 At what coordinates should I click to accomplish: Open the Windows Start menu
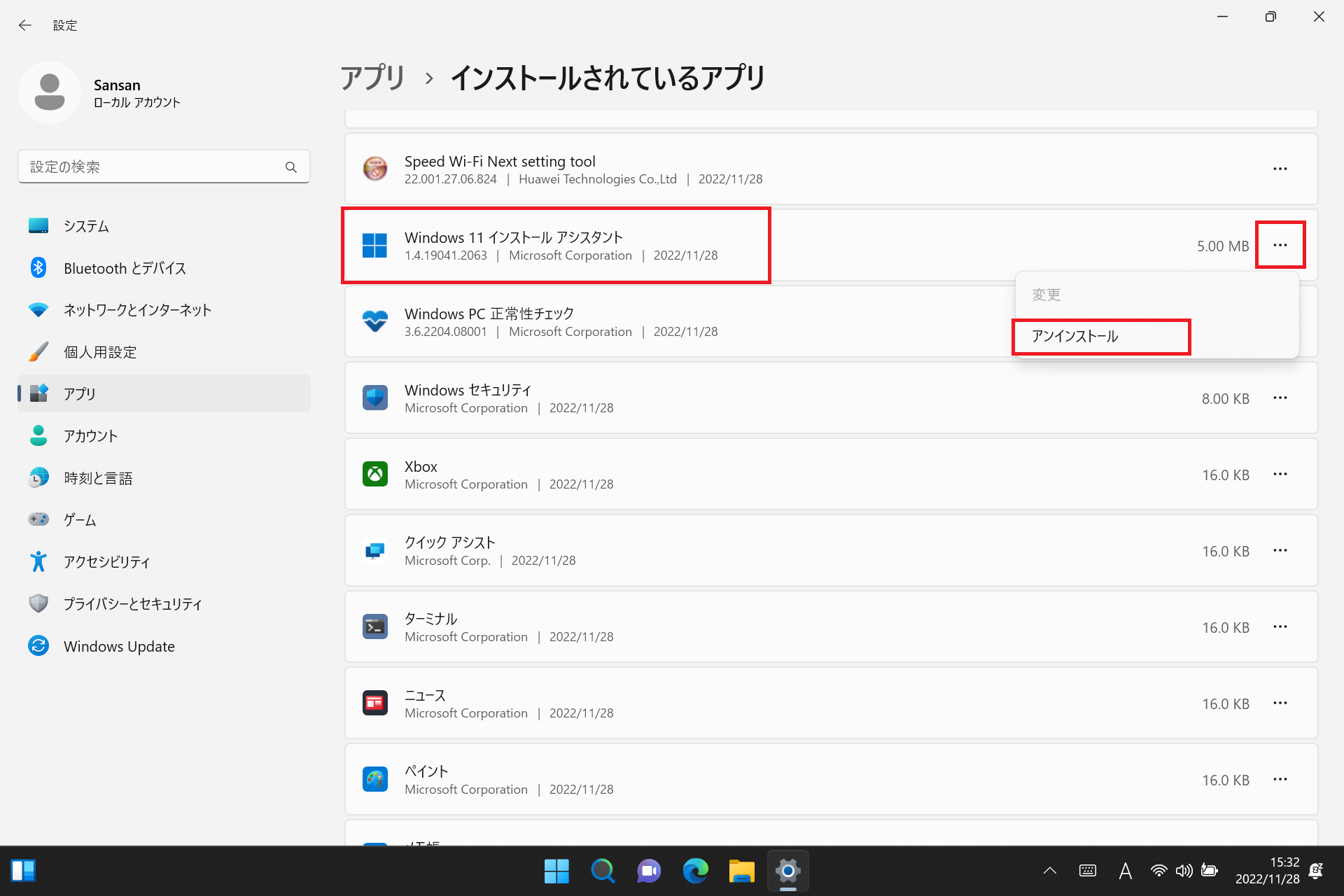click(556, 871)
